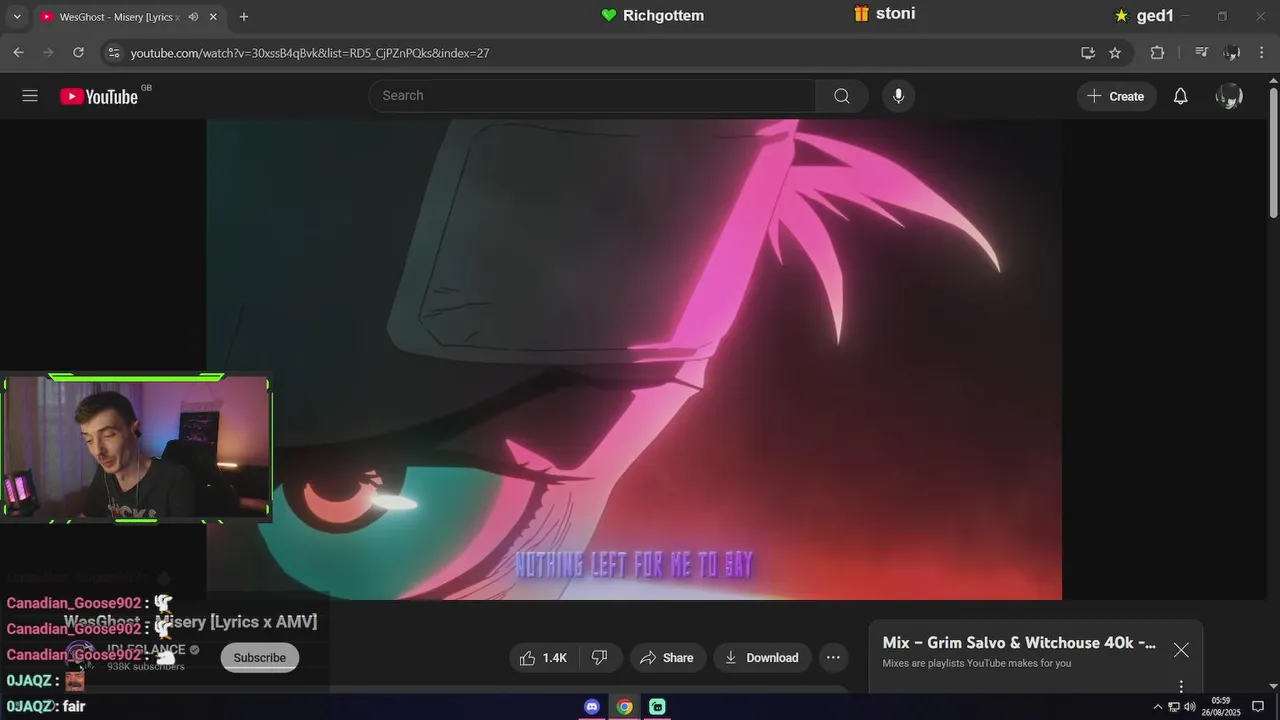The image size is (1280, 720).
Task: Click the scrollbar down arrow
Action: (1273, 686)
